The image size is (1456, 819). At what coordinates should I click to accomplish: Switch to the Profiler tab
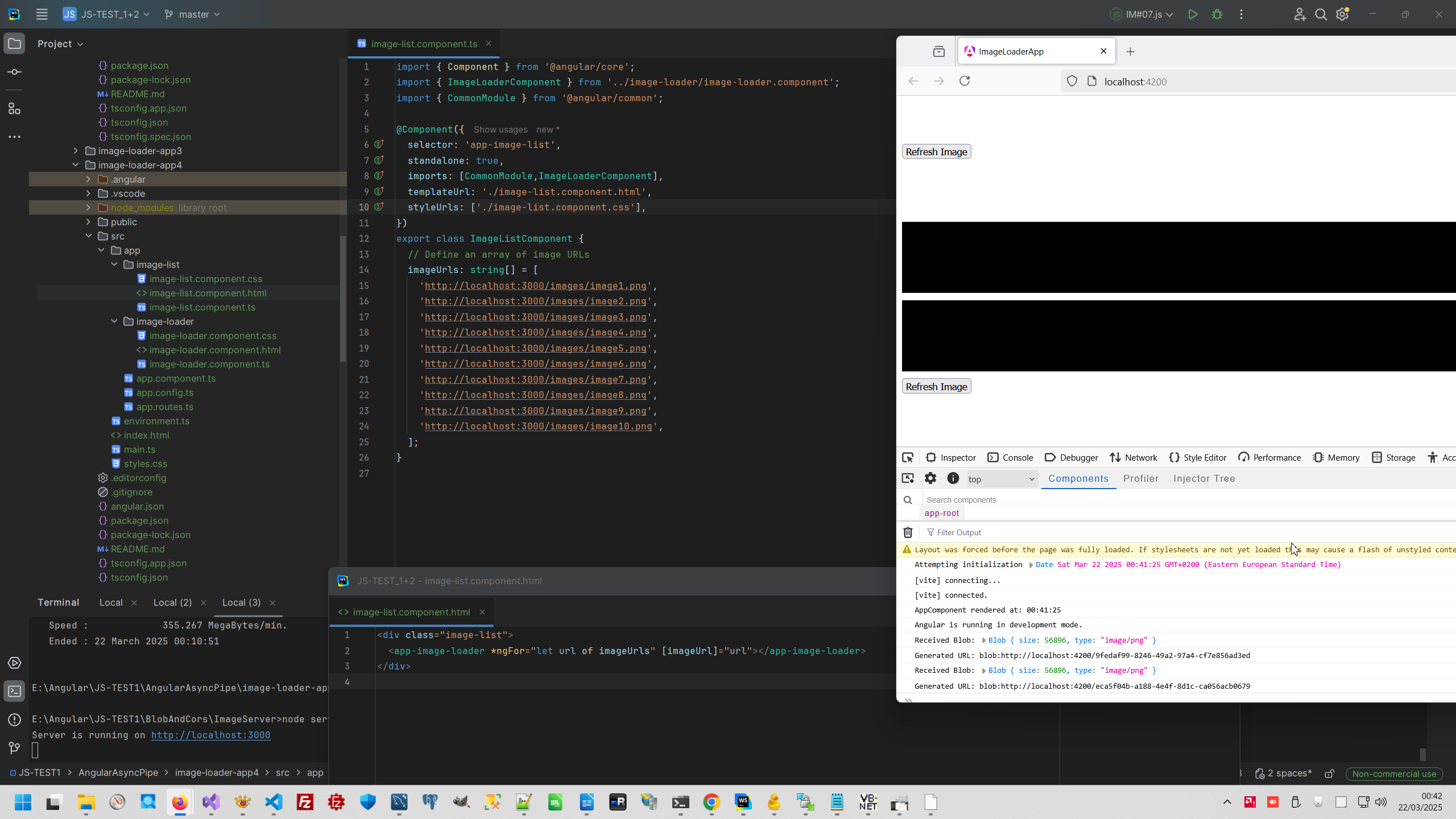tap(1140, 478)
